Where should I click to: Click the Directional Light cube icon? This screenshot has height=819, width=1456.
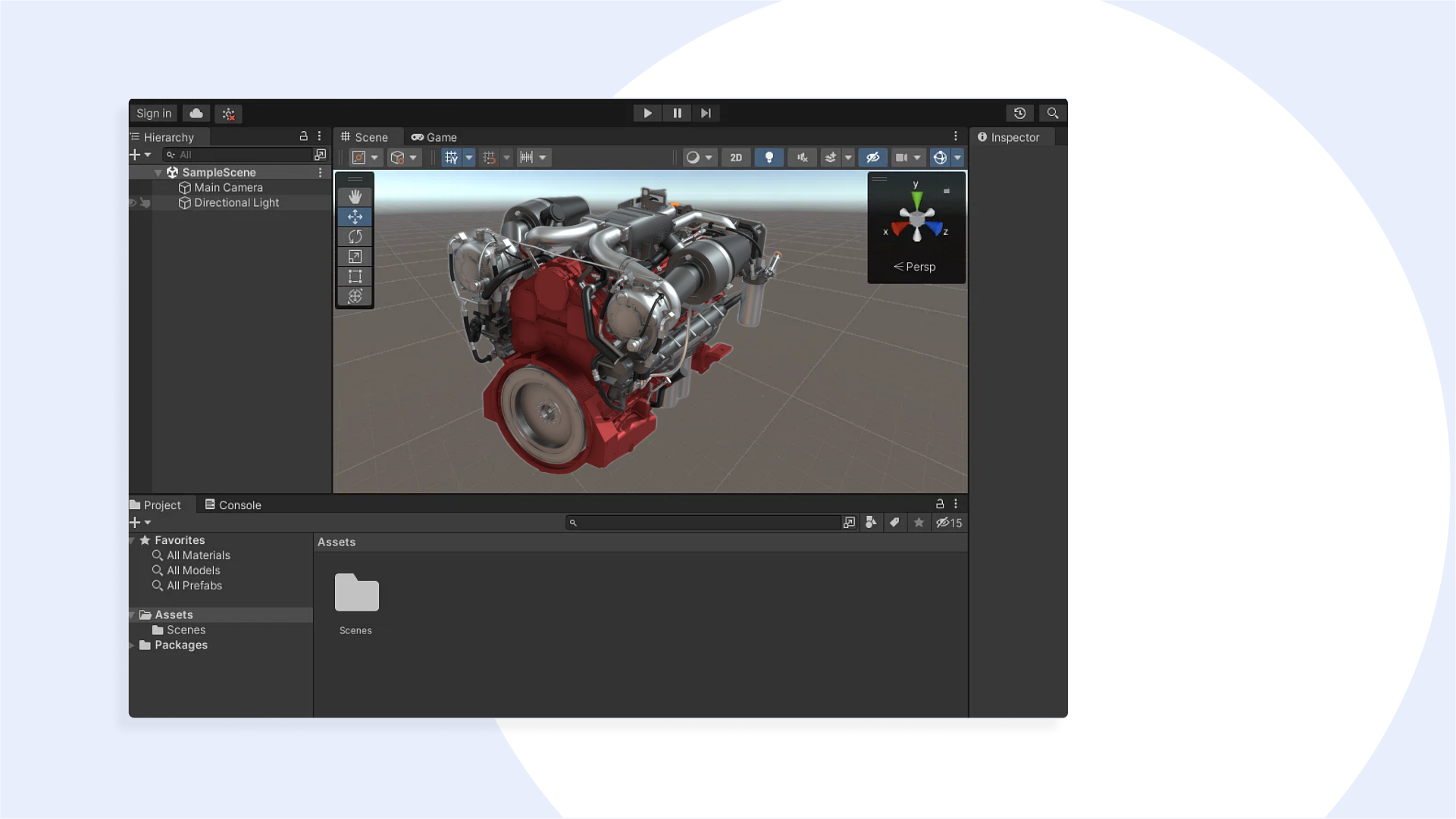tap(184, 203)
